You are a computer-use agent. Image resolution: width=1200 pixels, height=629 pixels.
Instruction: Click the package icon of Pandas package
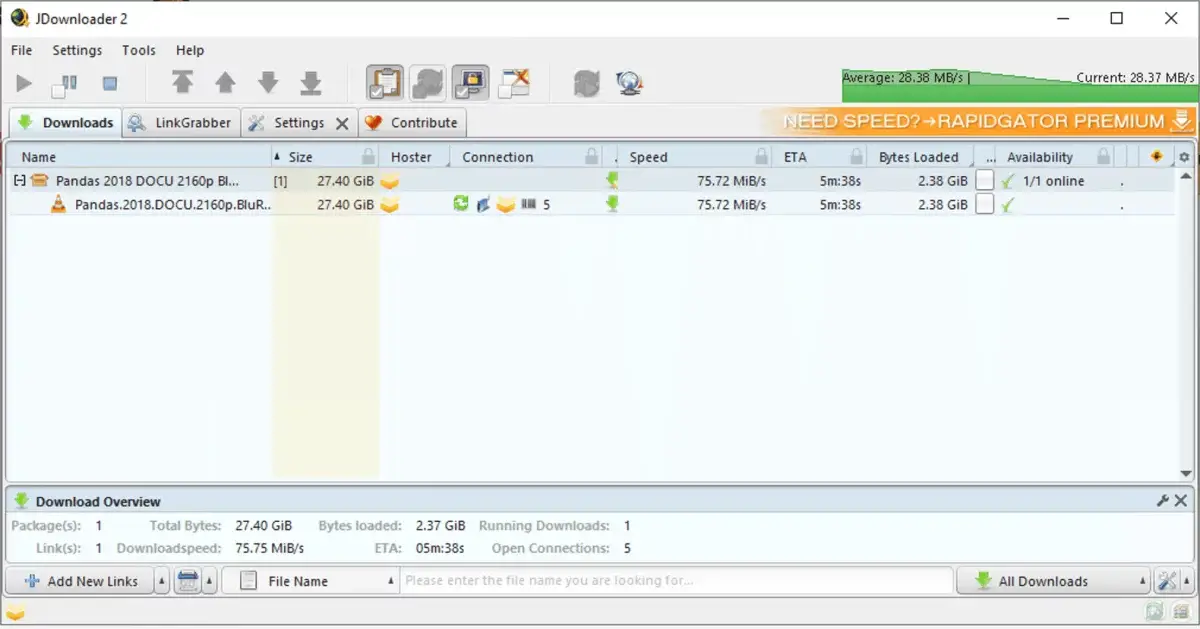click(x=40, y=181)
